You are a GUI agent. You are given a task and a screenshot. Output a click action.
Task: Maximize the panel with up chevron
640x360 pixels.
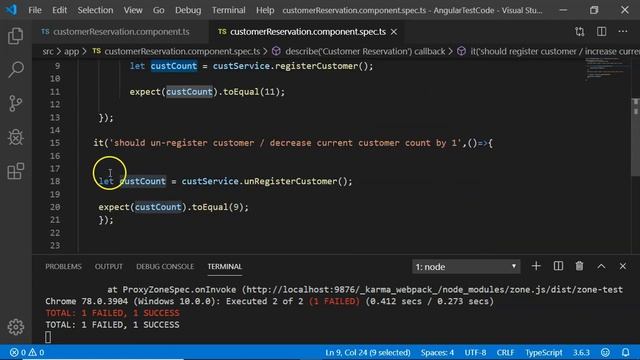601,267
